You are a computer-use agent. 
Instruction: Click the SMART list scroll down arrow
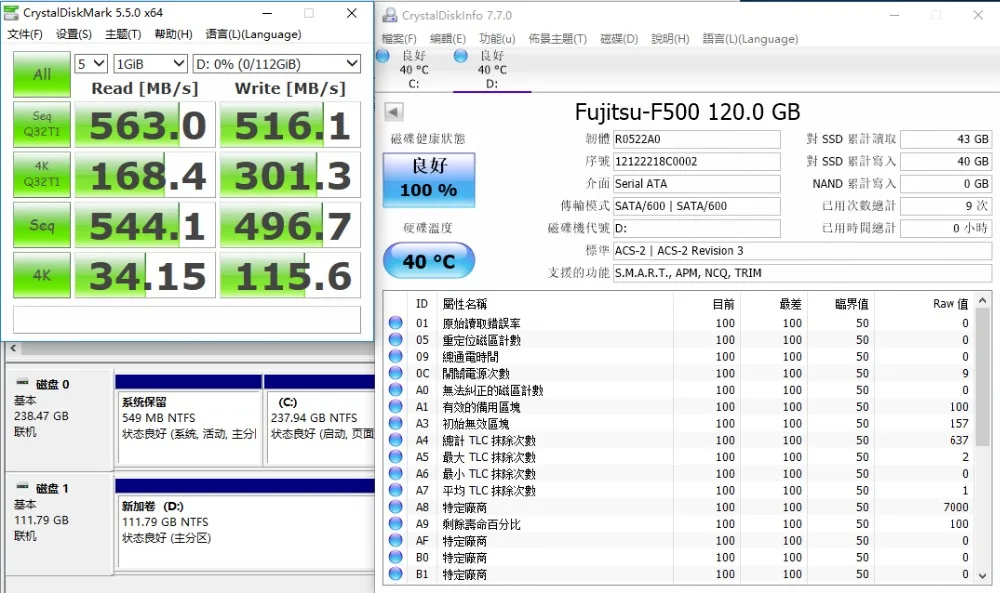pos(983,576)
